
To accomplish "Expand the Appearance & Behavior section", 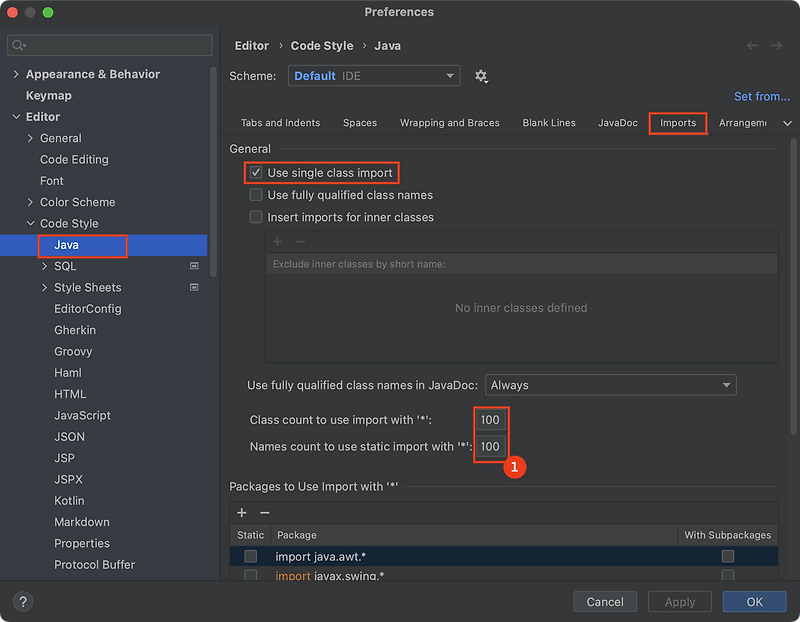I will click(16, 74).
